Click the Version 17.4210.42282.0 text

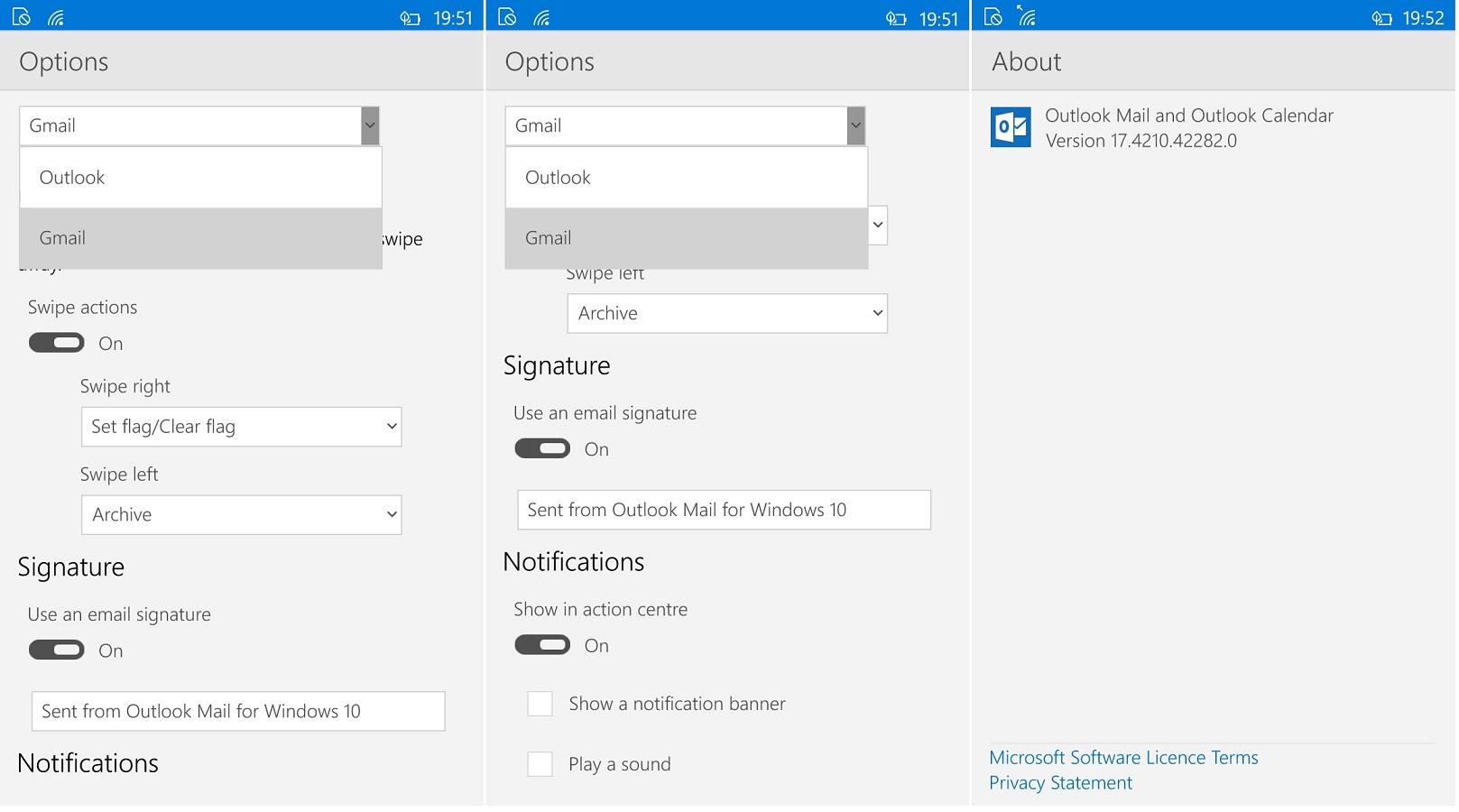click(1141, 141)
